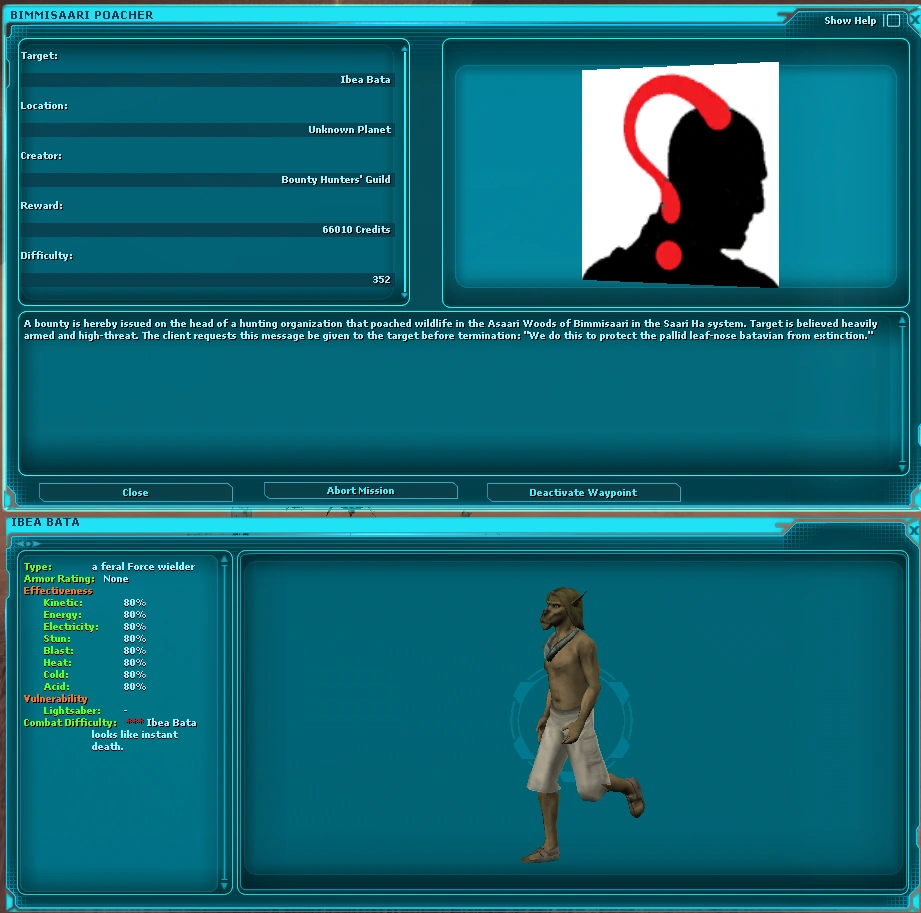Click the Abort Mission button
Screen dimensions: 921x913
[x=361, y=491]
